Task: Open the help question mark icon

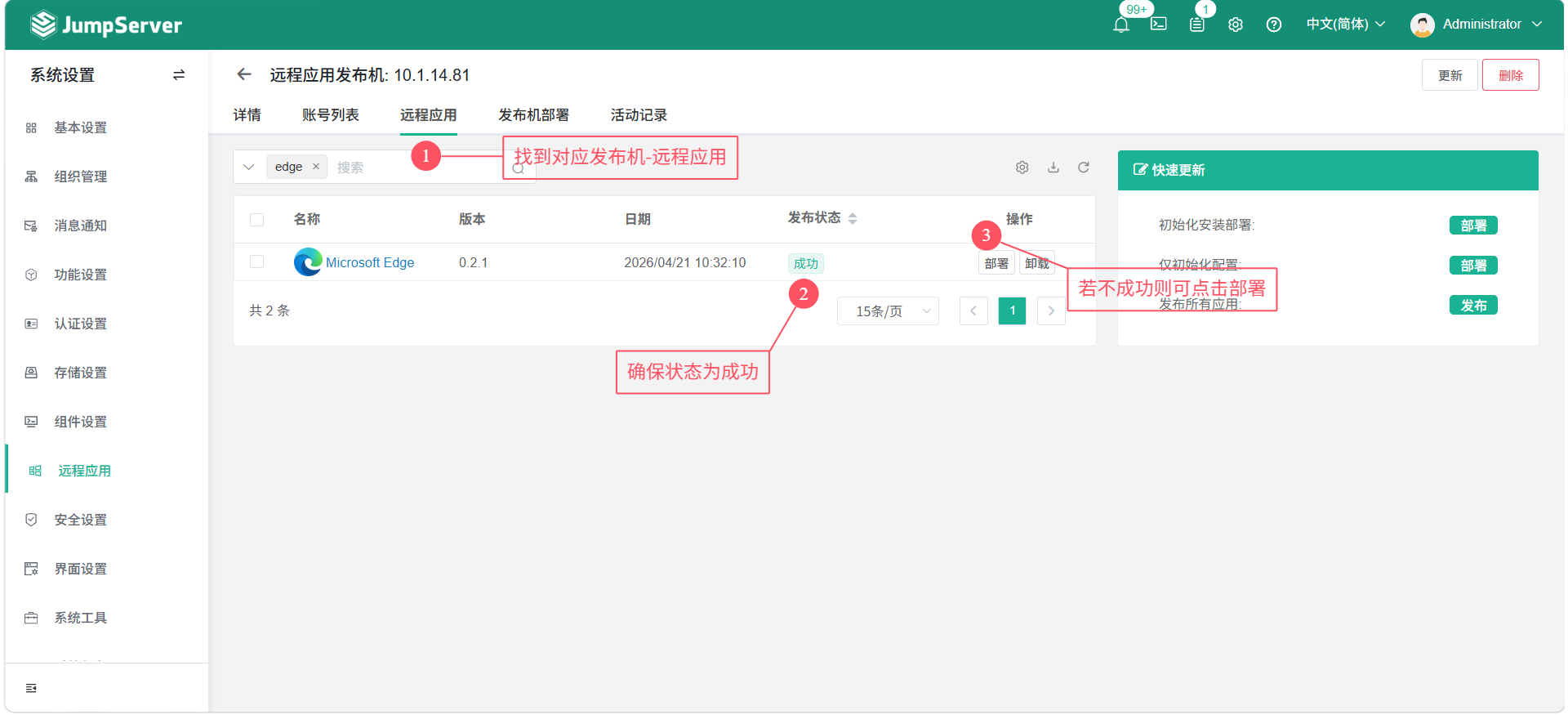Action: click(x=1273, y=25)
